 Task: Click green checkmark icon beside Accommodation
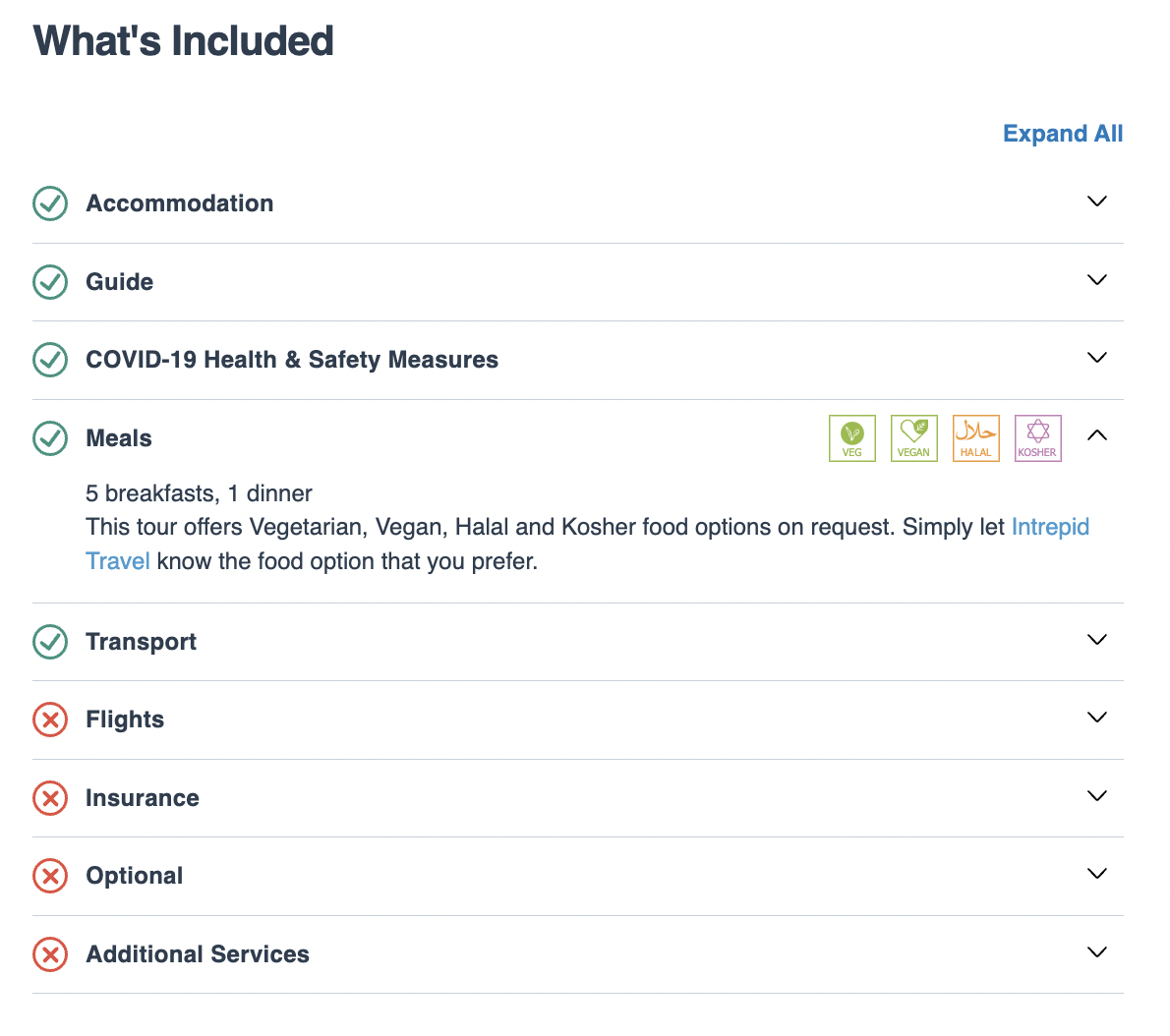pos(50,203)
